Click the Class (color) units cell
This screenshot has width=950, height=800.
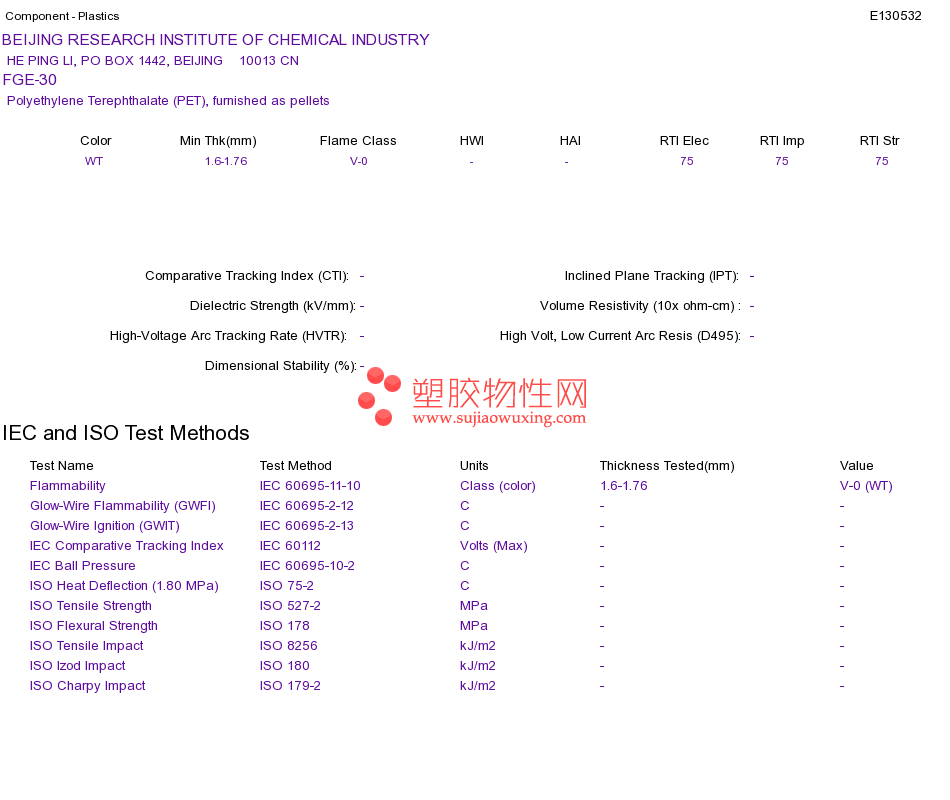tap(497, 486)
